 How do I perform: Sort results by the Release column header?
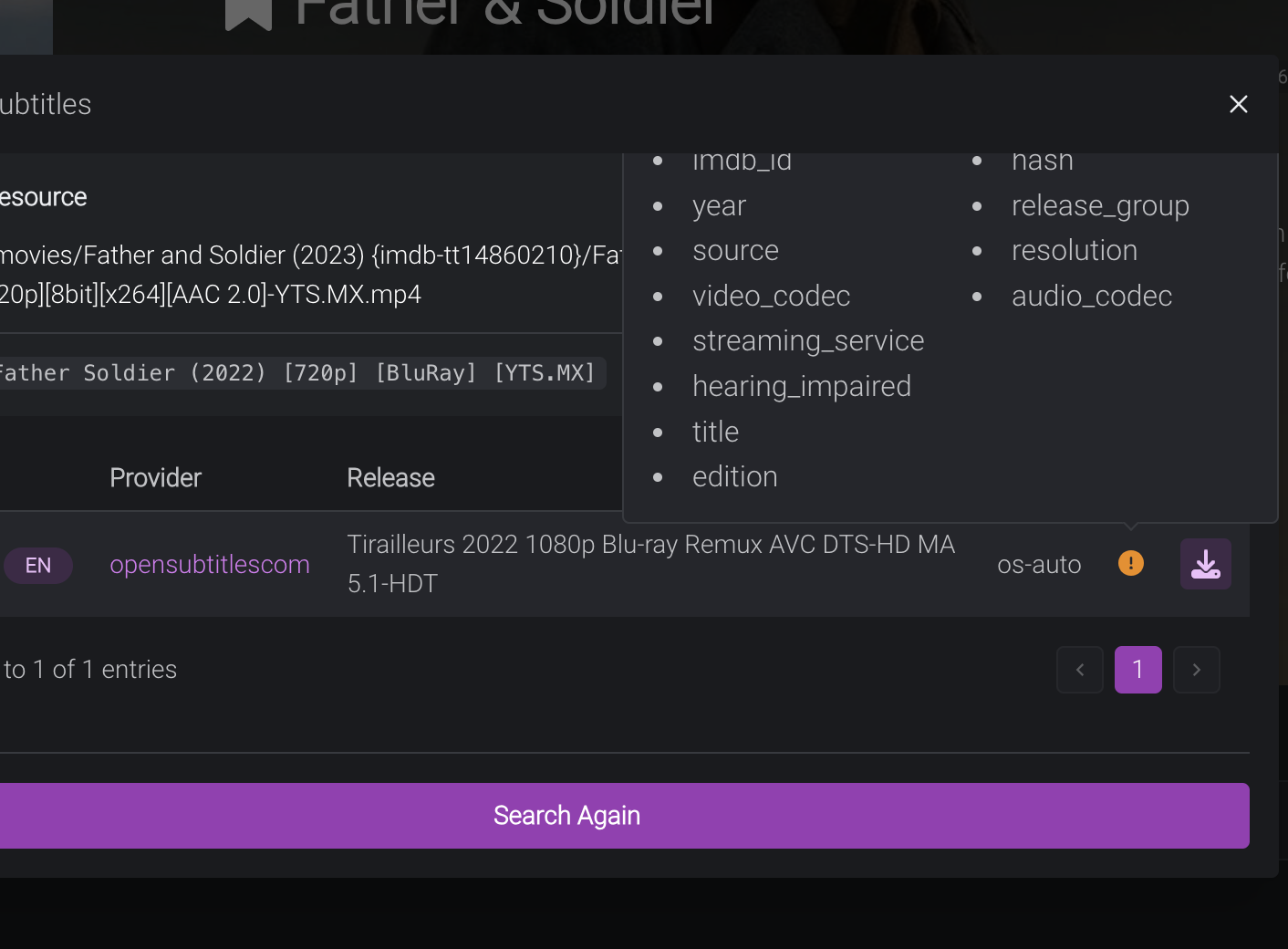click(390, 477)
